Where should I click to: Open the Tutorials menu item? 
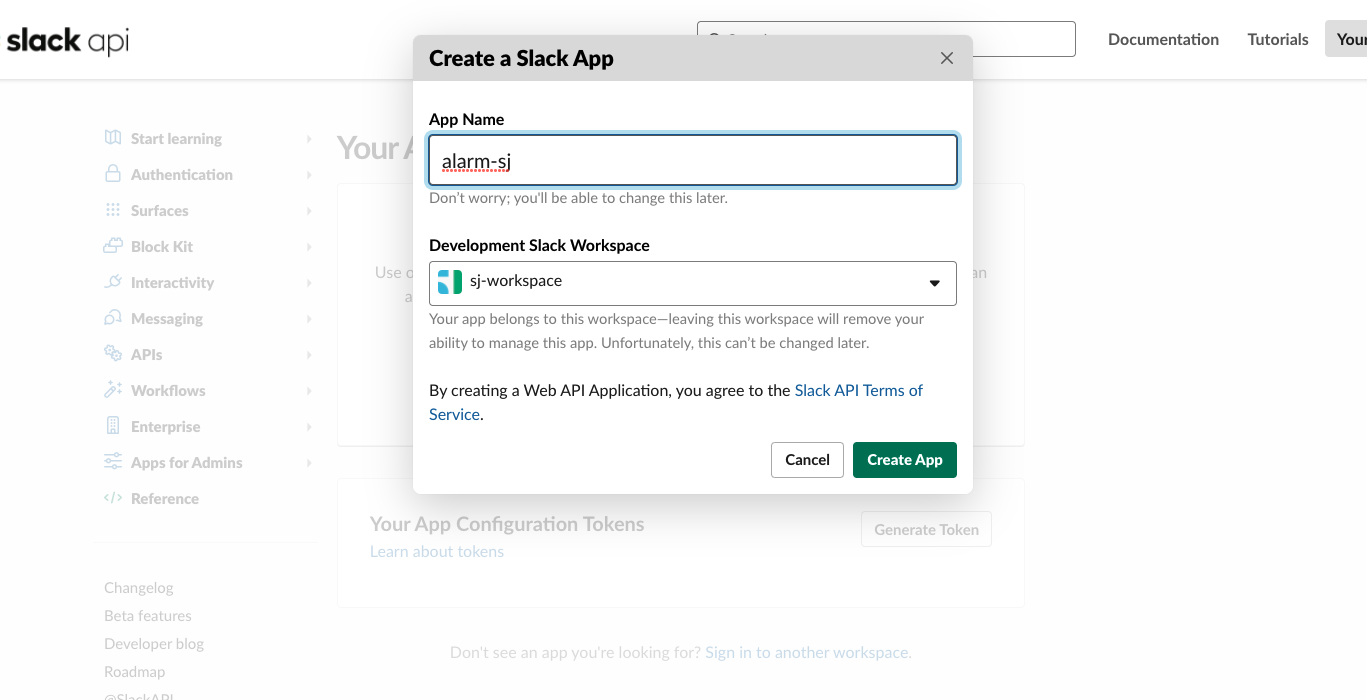(1278, 39)
